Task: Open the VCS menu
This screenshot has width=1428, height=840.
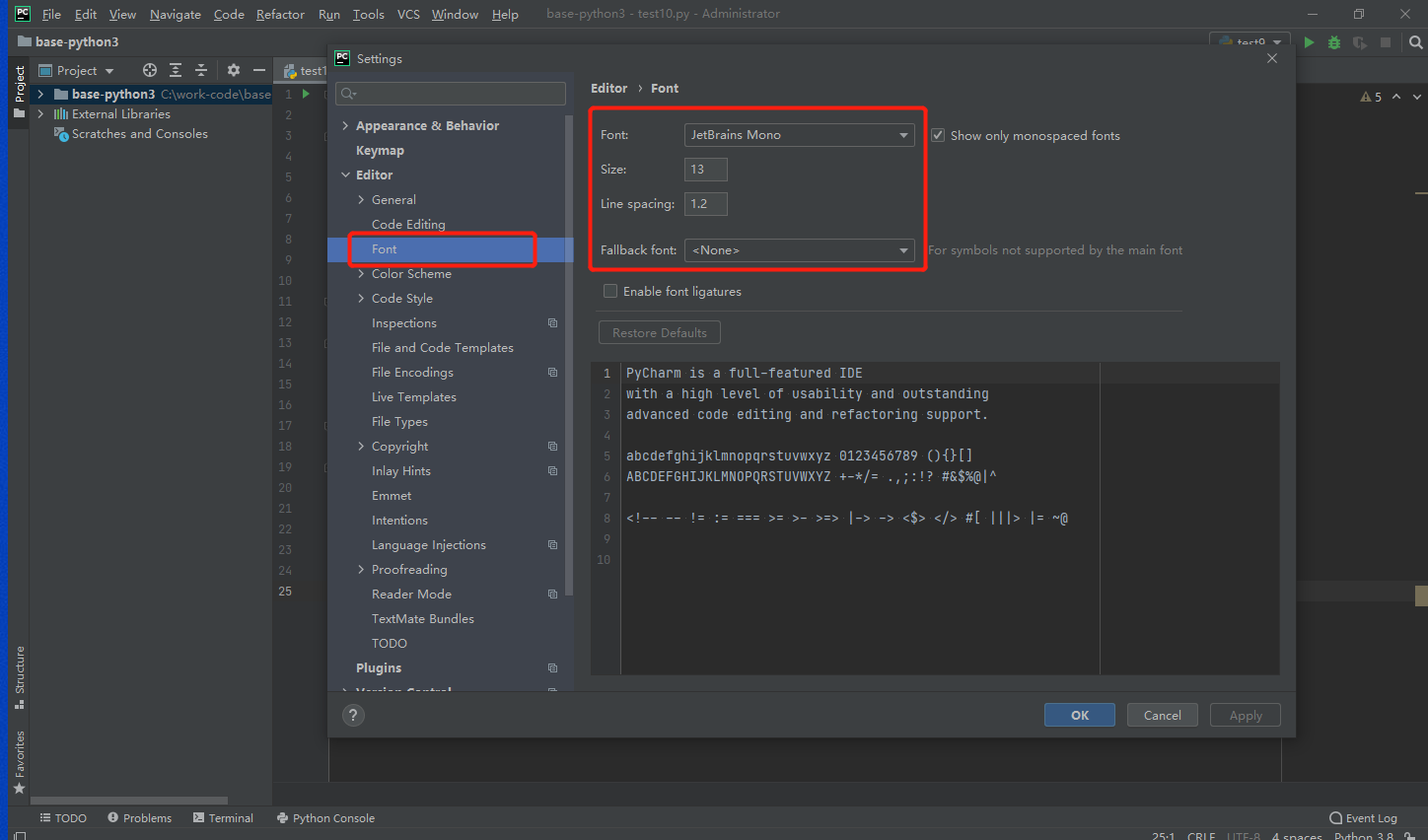Action: [408, 14]
